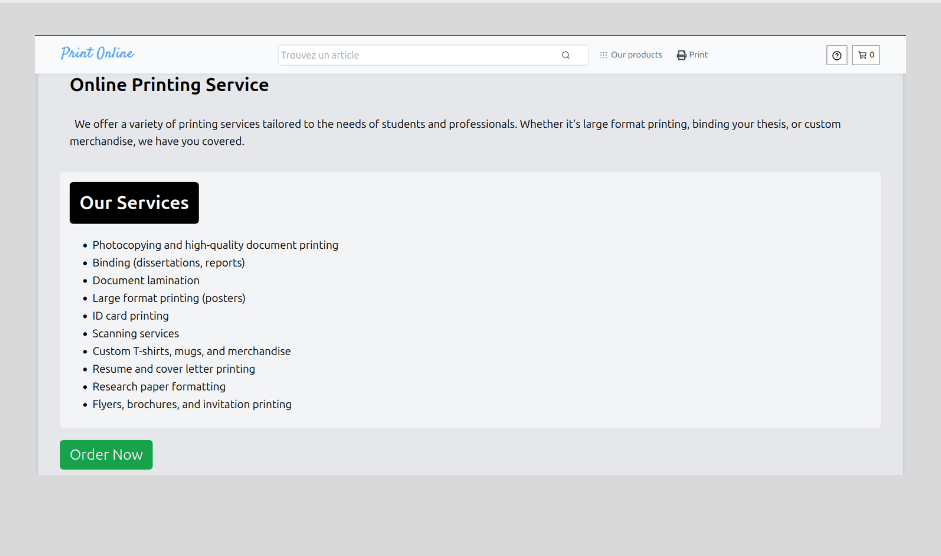
Task: Click the Scanning services list item
Action: [x=136, y=334]
